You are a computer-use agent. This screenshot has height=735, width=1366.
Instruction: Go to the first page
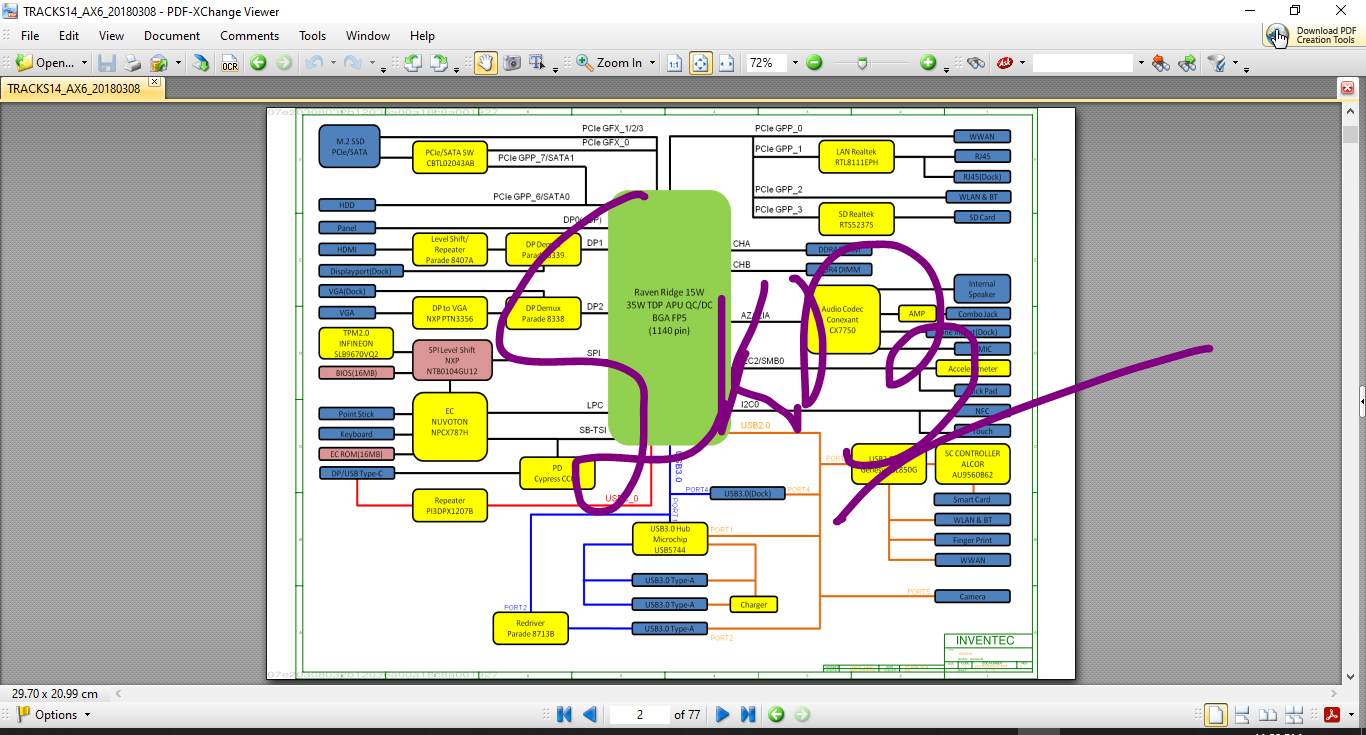(x=564, y=714)
